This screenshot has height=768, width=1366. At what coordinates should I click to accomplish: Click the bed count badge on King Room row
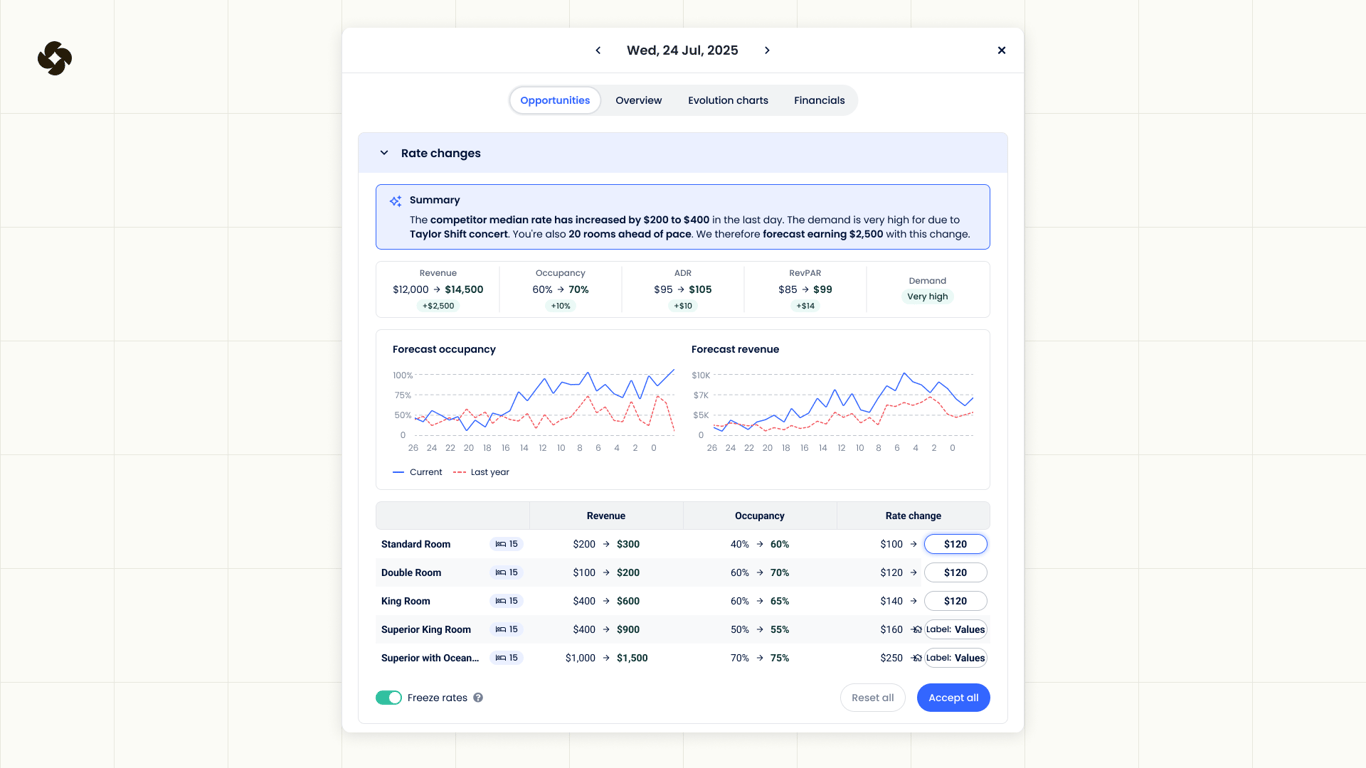tap(506, 601)
